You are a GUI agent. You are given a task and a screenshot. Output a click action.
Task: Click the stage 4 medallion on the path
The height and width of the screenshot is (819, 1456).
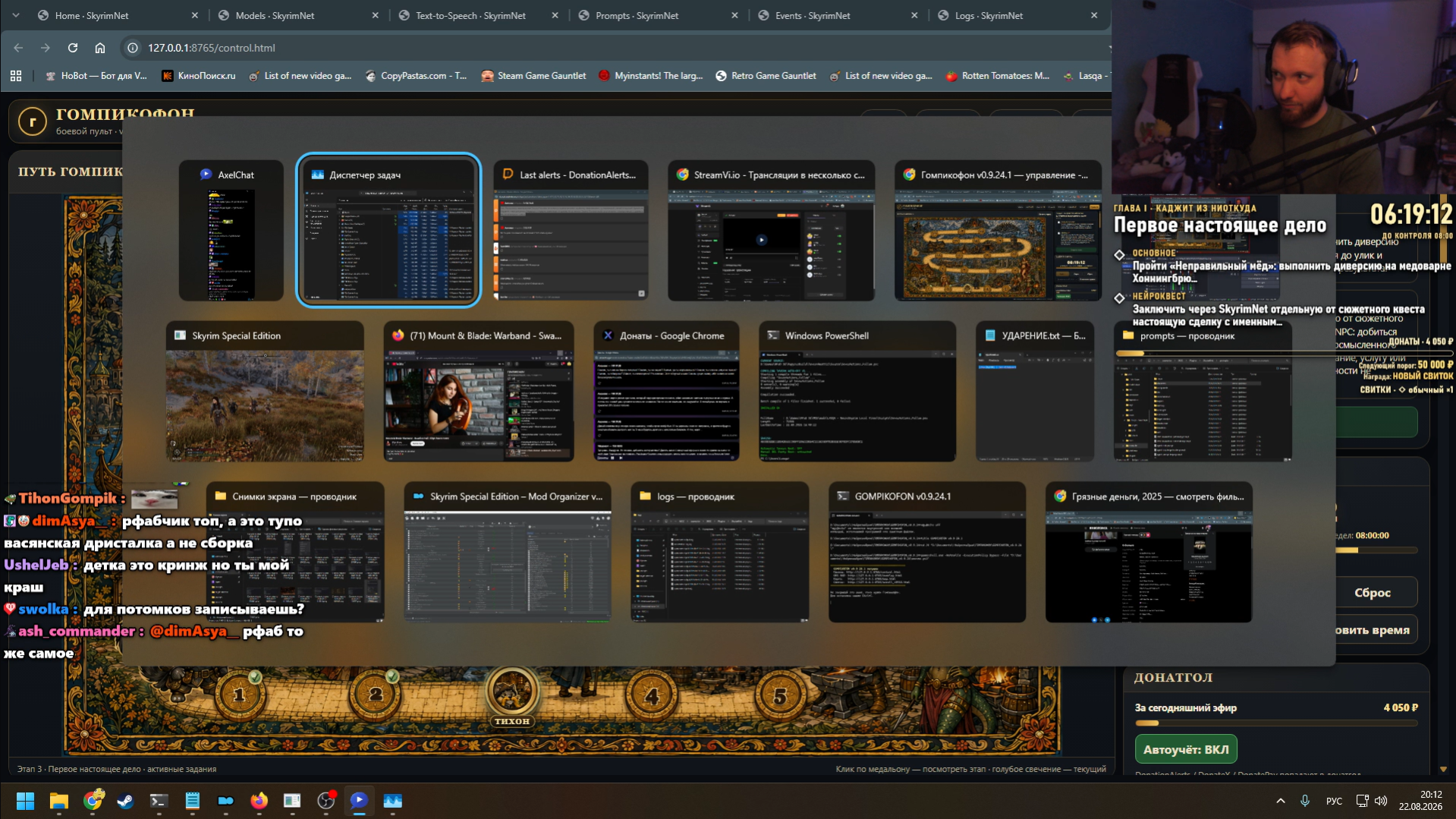tap(652, 695)
